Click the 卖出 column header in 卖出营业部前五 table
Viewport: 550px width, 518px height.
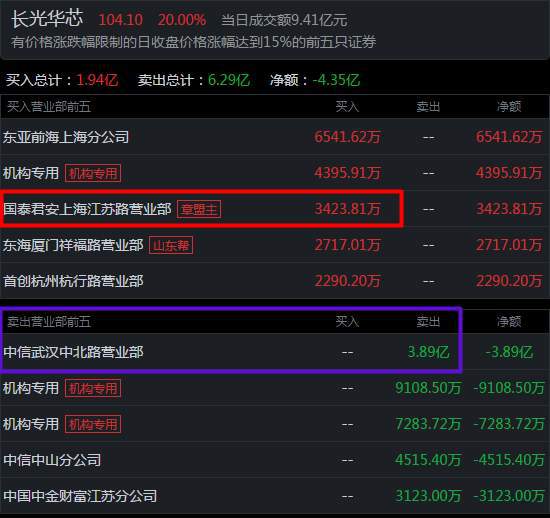click(428, 321)
